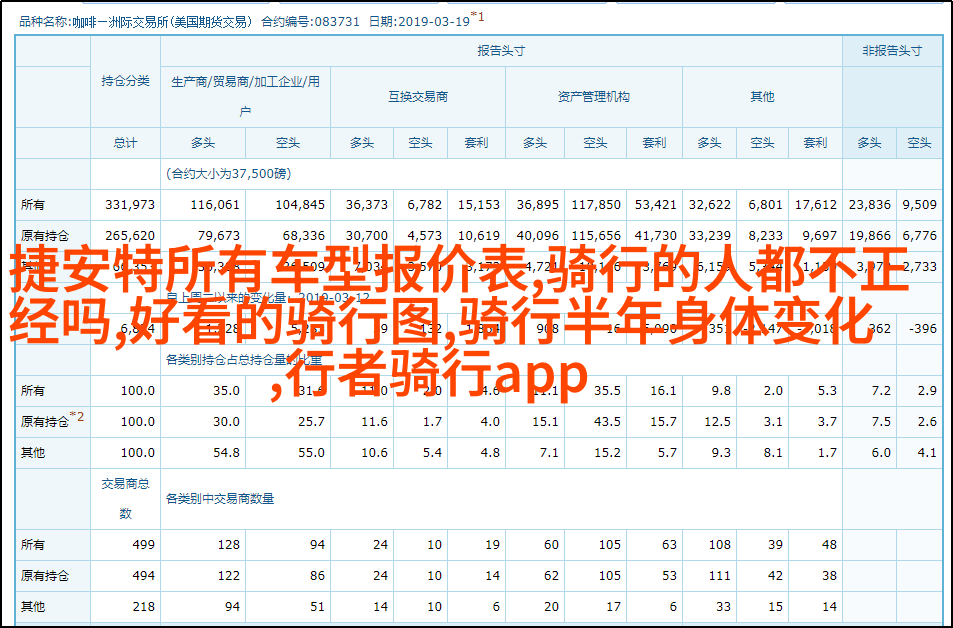Click the footnote 1 superscript after the date

pyautogui.click(x=480, y=15)
